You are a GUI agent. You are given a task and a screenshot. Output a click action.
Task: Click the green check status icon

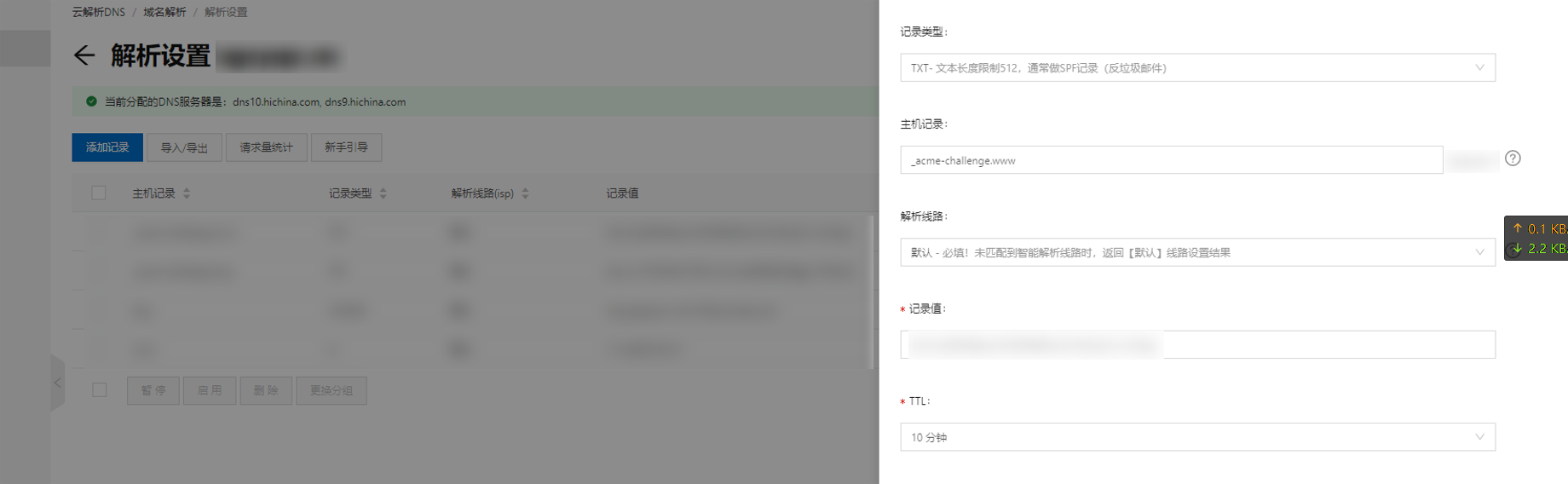point(91,101)
